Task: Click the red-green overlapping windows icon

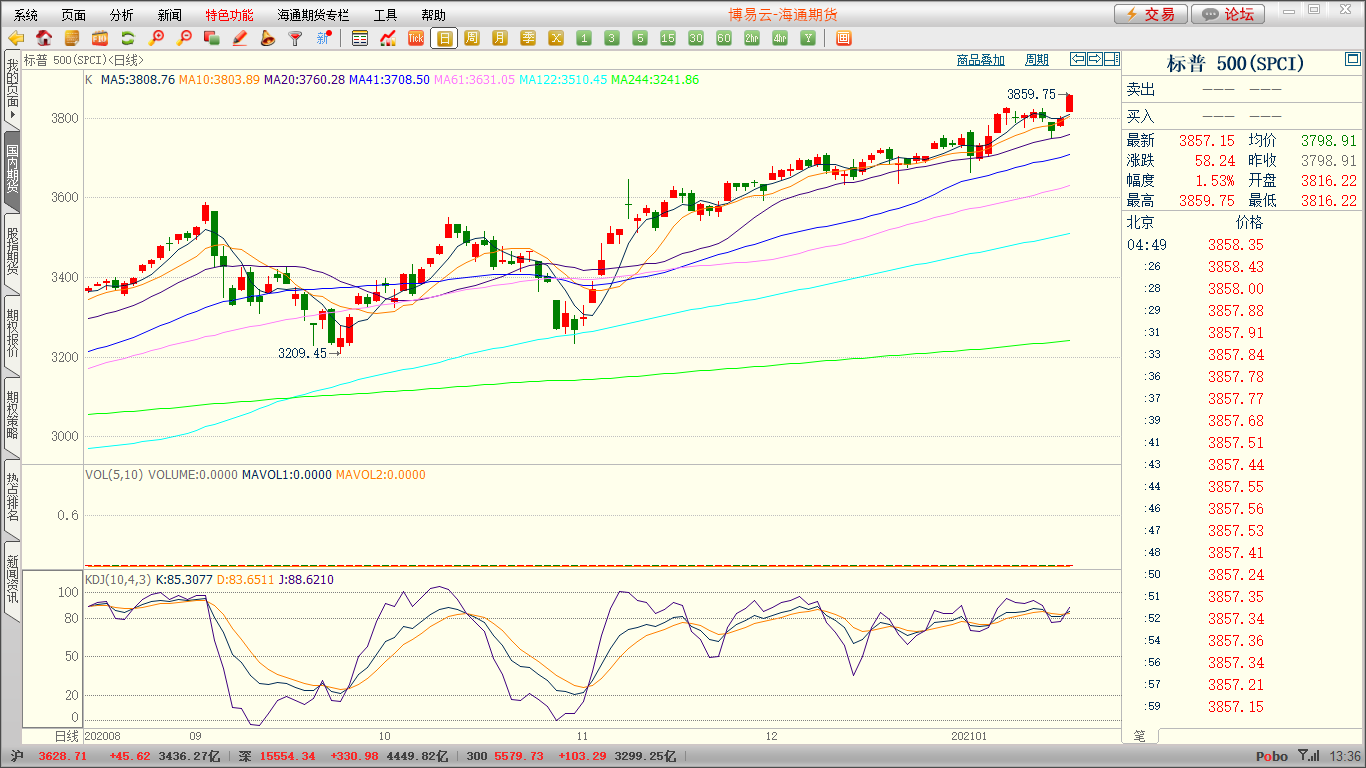Action: click(212, 39)
